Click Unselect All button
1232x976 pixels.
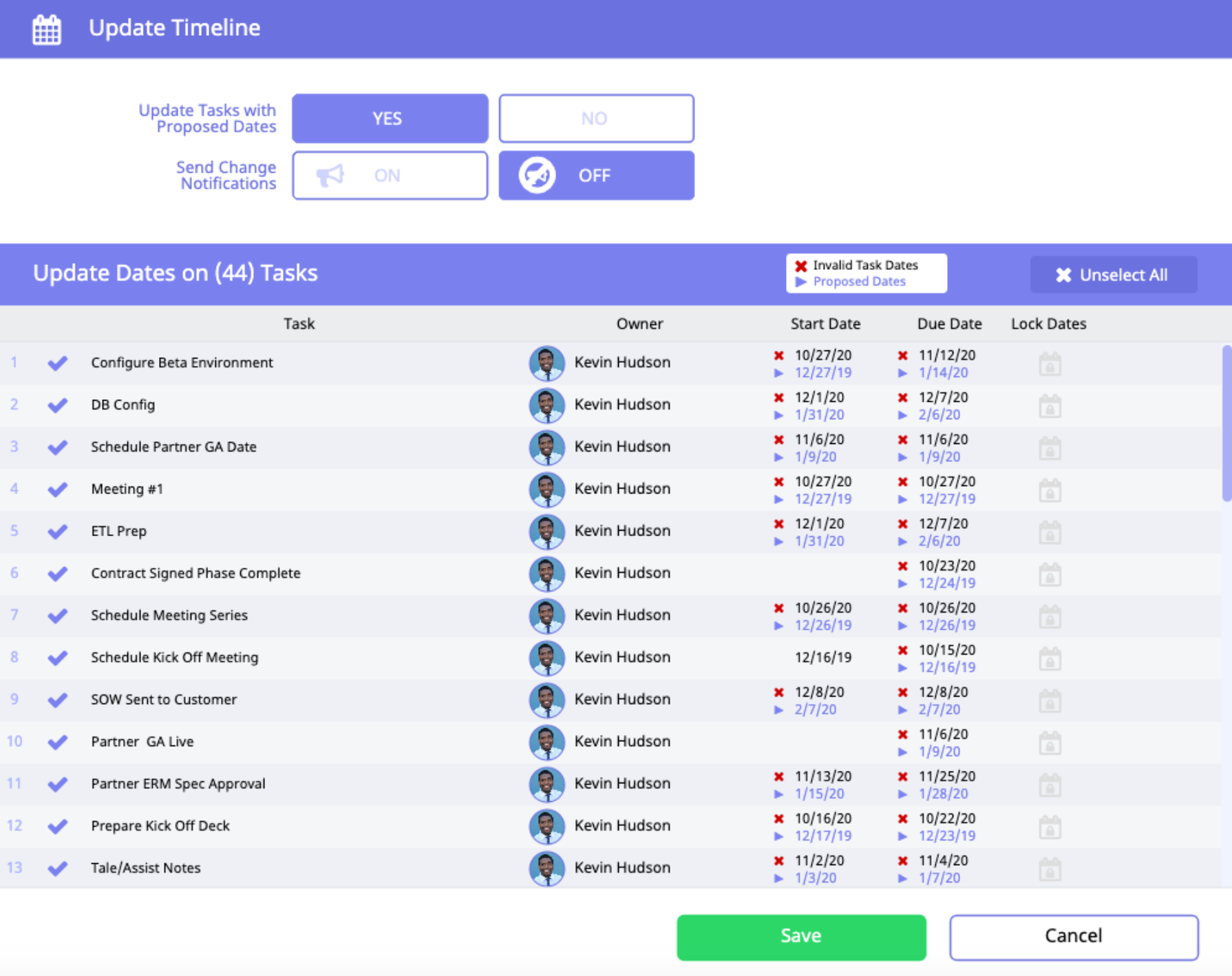(1113, 275)
